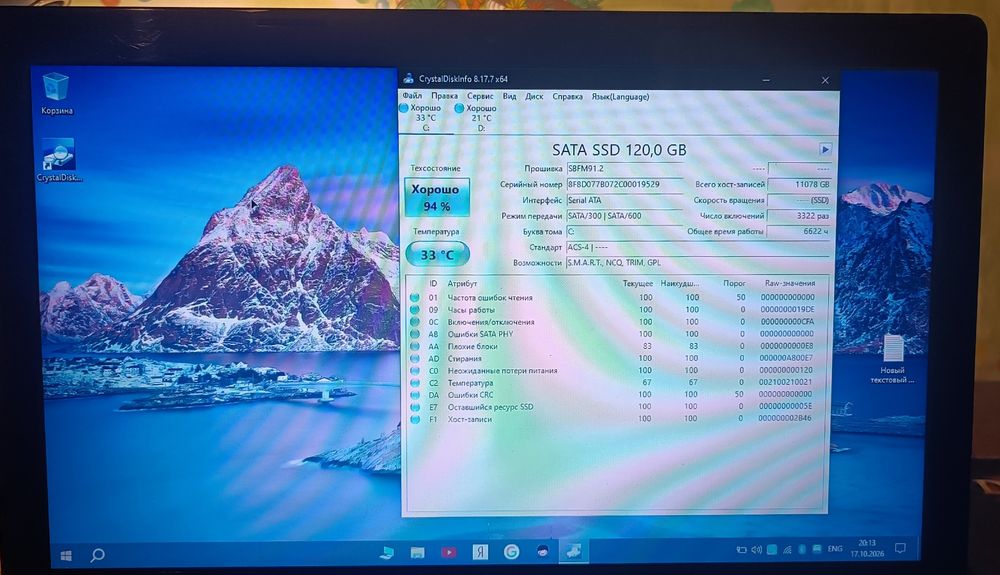Switch to CrystalDiskInfo taskbar button

pos(573,551)
